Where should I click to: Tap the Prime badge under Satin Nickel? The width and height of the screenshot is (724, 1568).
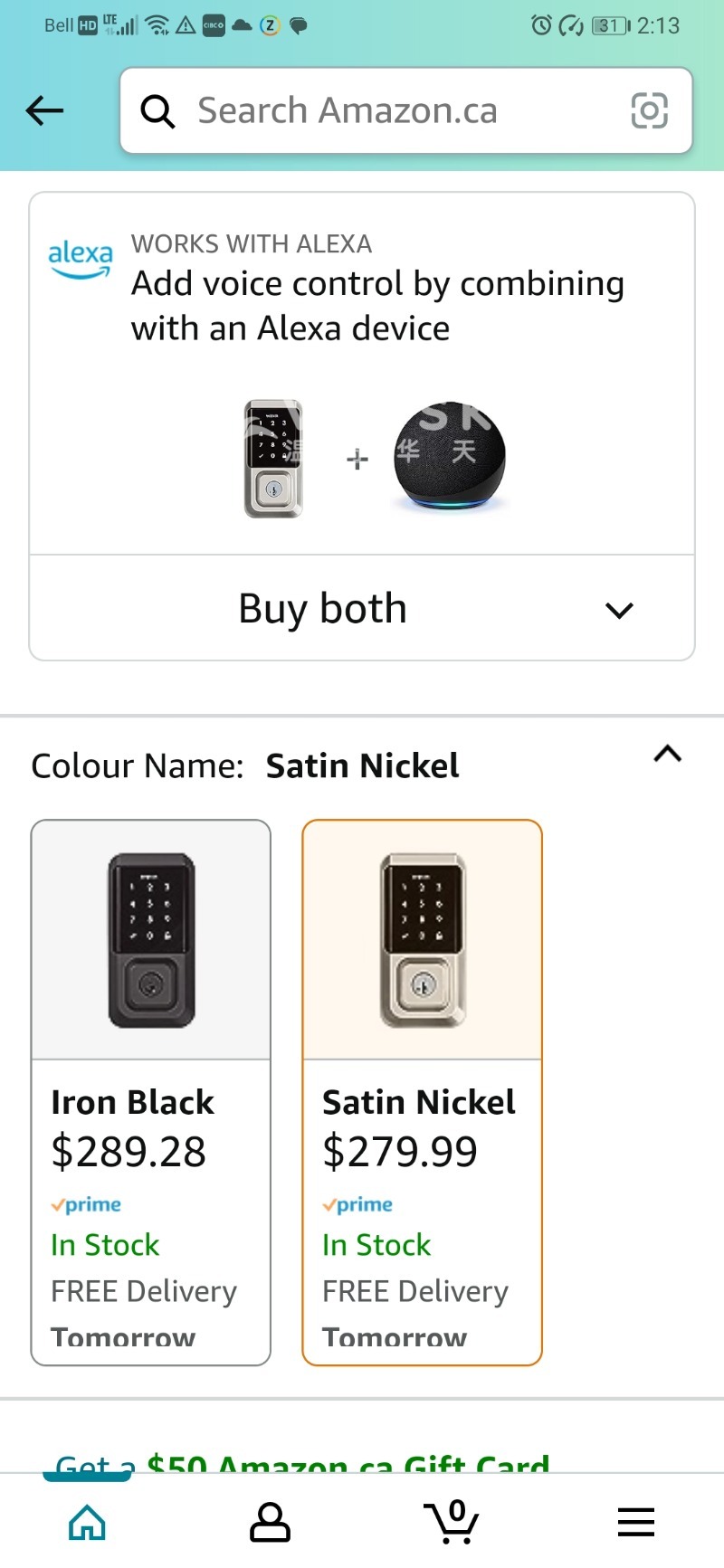[356, 1204]
